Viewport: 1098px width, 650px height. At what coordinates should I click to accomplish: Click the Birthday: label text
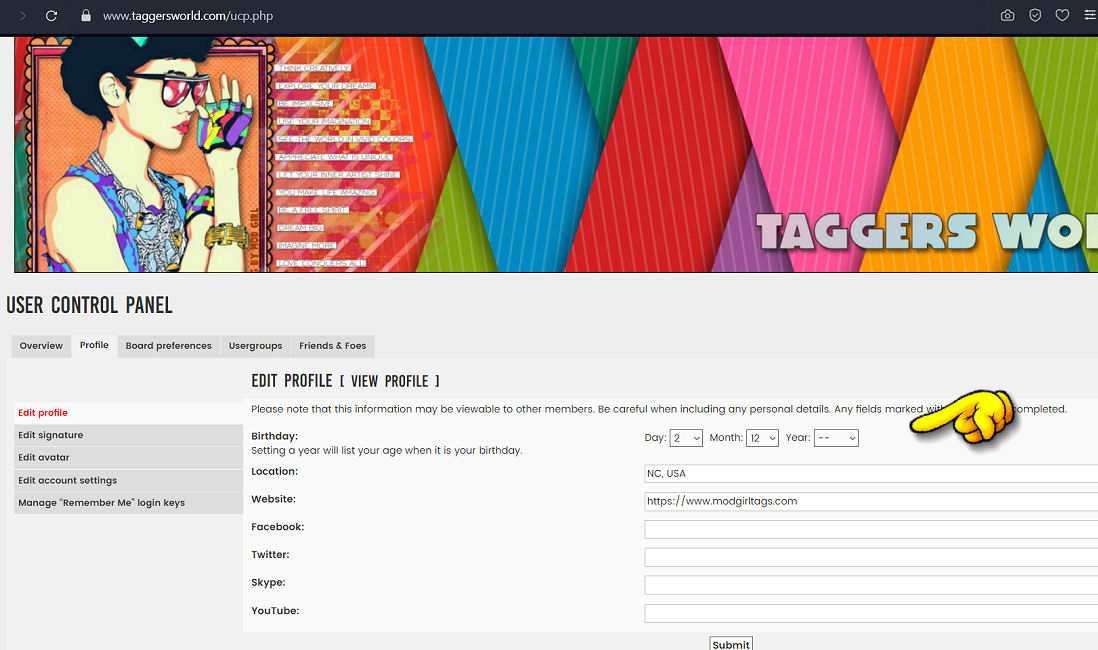coord(274,436)
